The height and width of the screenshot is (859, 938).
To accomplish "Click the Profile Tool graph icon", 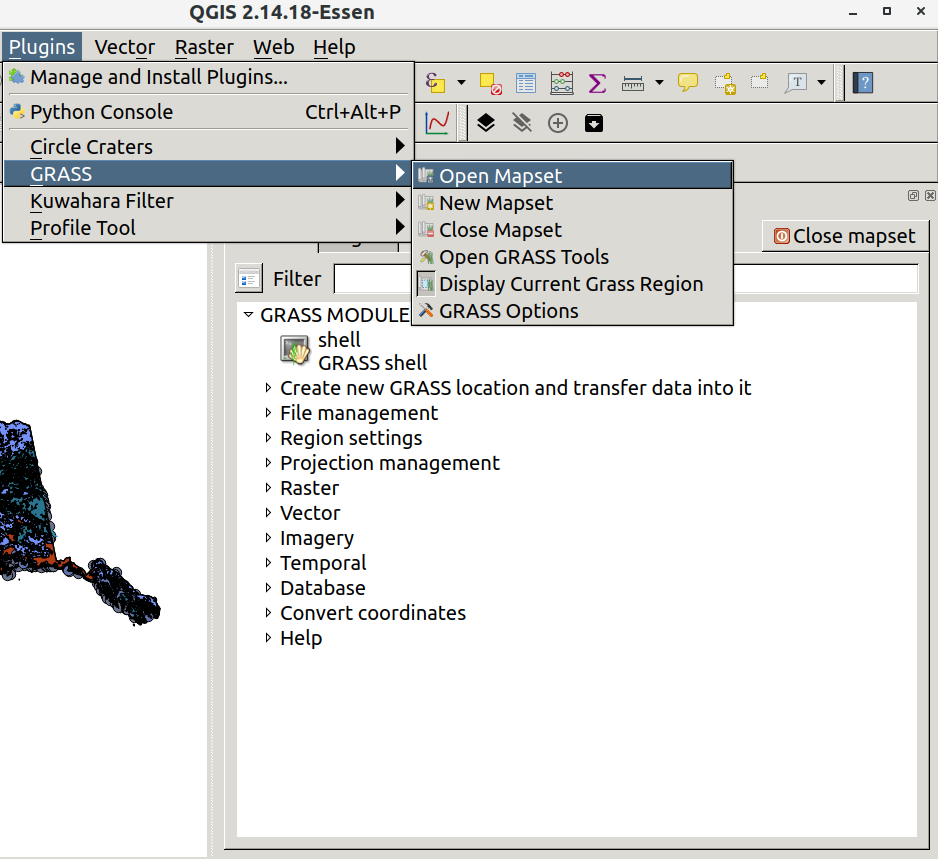I will point(437,123).
